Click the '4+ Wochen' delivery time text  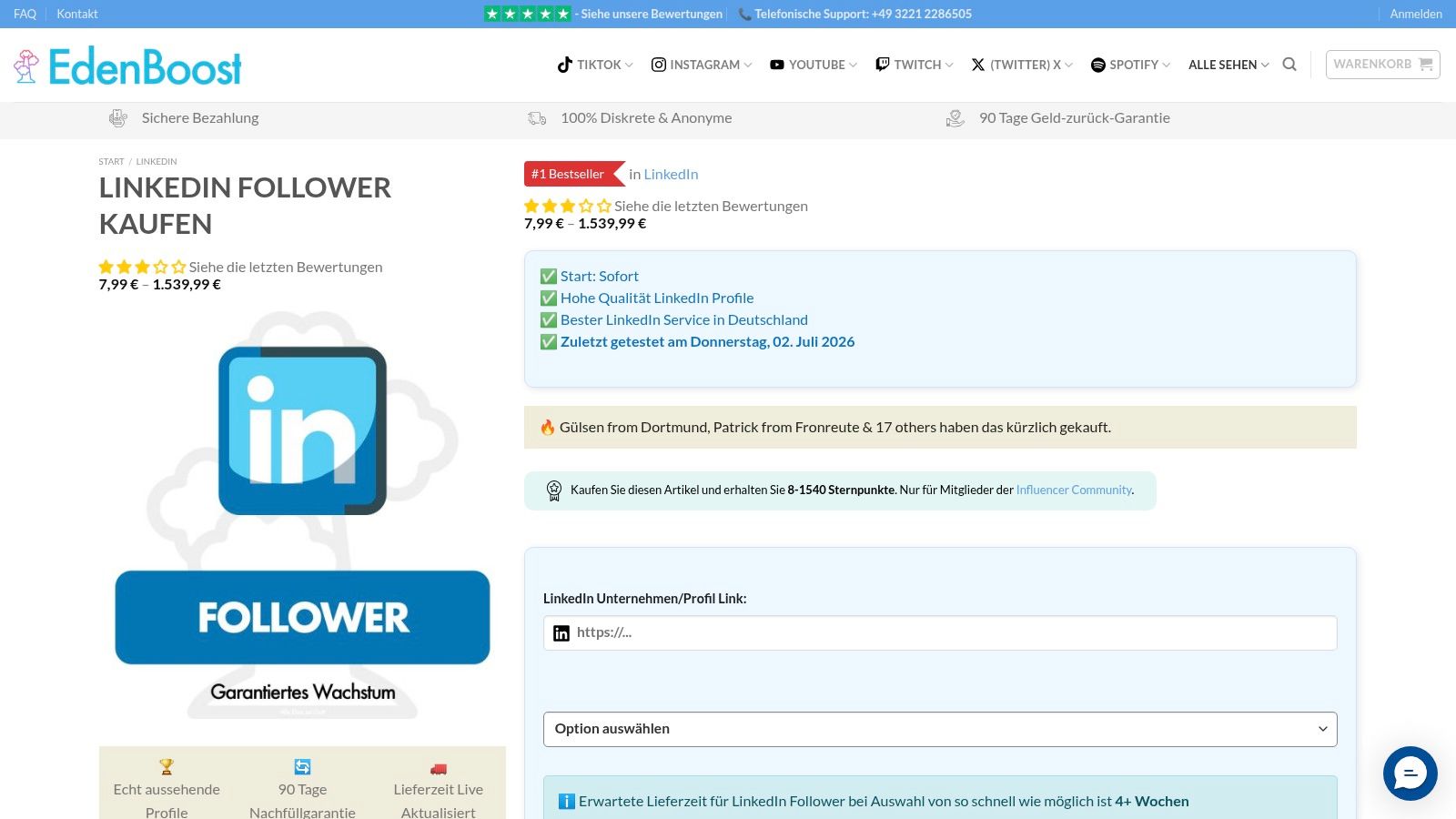pyautogui.click(x=1152, y=801)
